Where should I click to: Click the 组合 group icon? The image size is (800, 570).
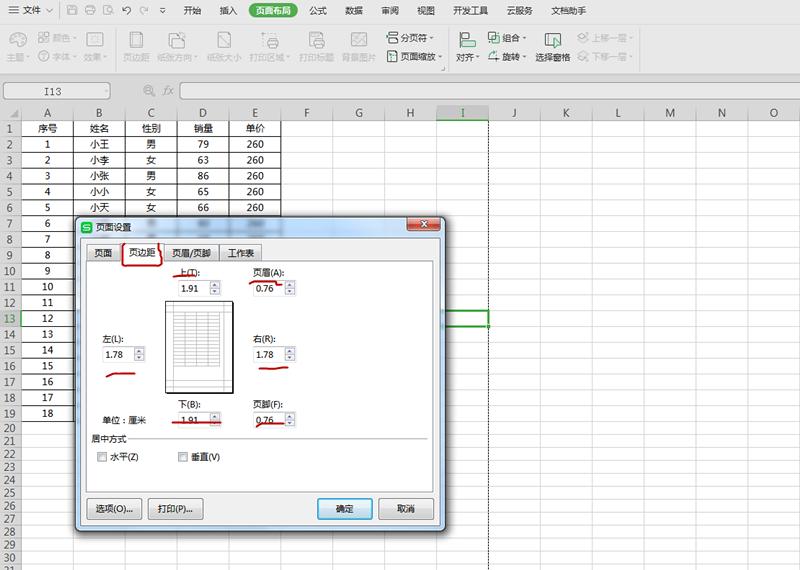point(493,37)
